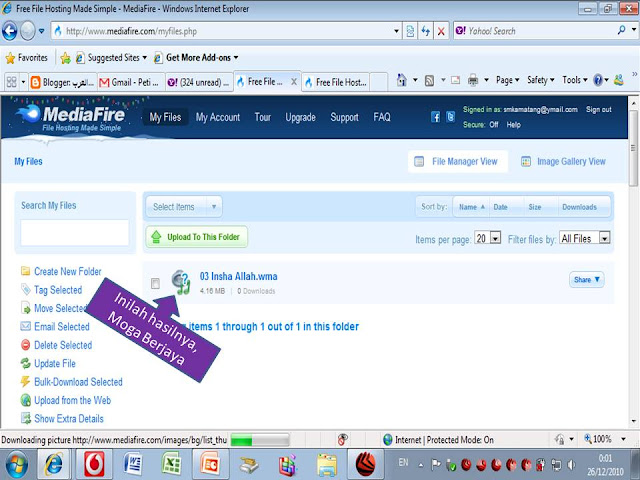
Task: Click the browser Back arrow button
Action: click(10, 31)
